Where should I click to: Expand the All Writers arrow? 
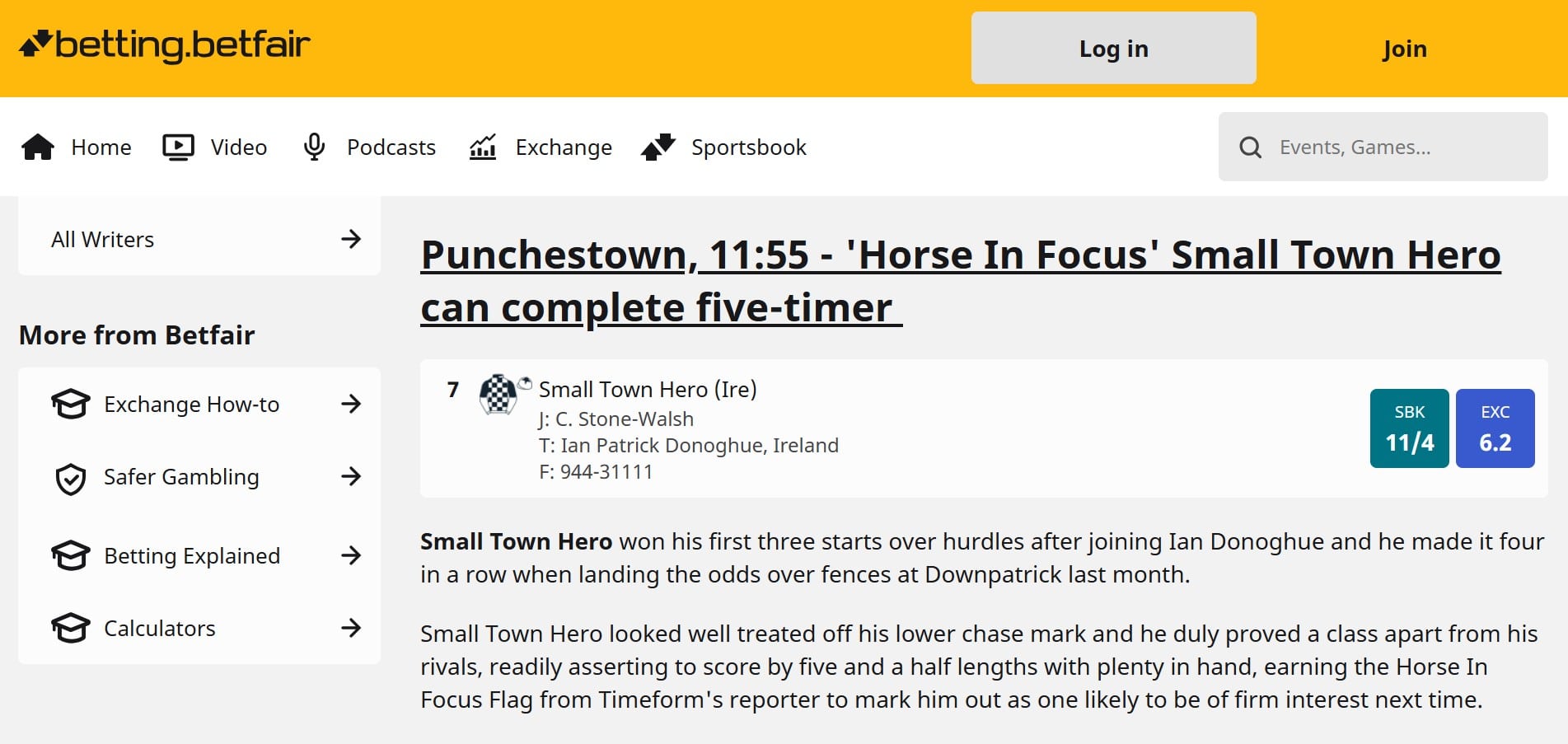[351, 239]
